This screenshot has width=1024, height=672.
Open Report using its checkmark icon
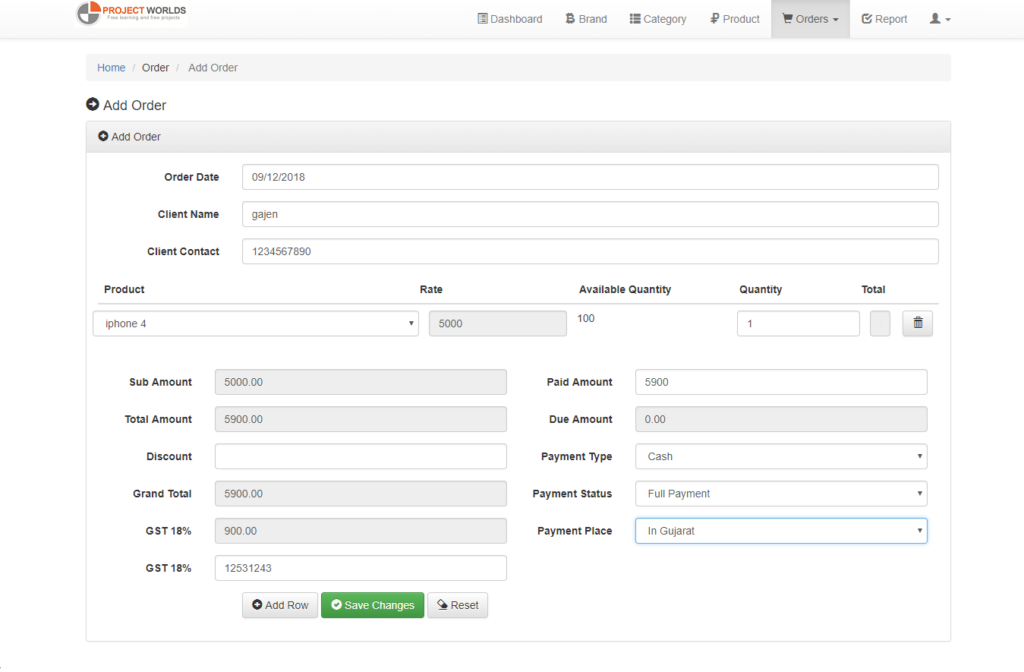(866, 18)
